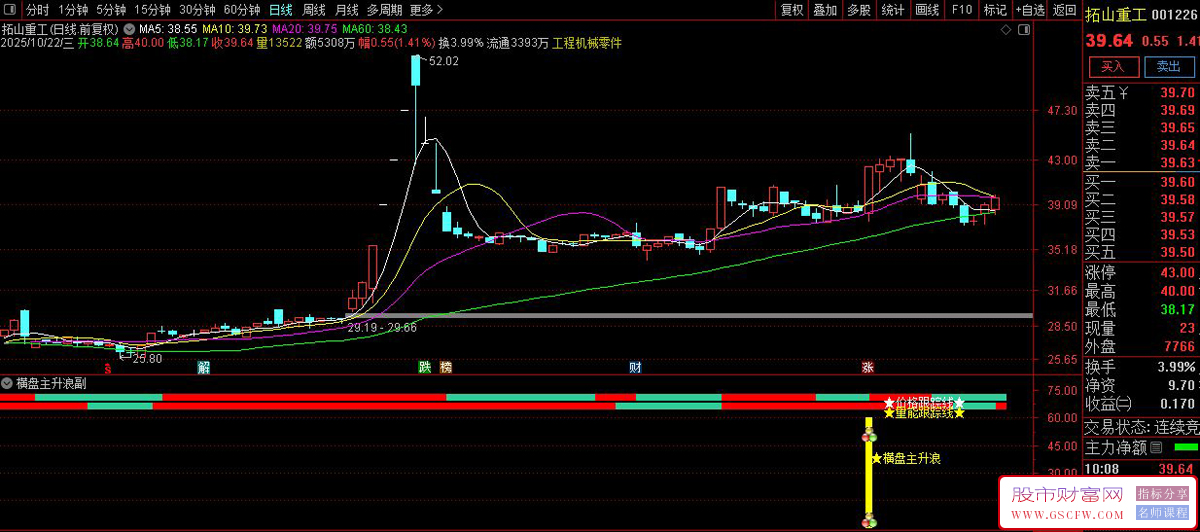
Task: Click the 净资 value 9.70
Action: pyautogui.click(x=1181, y=385)
